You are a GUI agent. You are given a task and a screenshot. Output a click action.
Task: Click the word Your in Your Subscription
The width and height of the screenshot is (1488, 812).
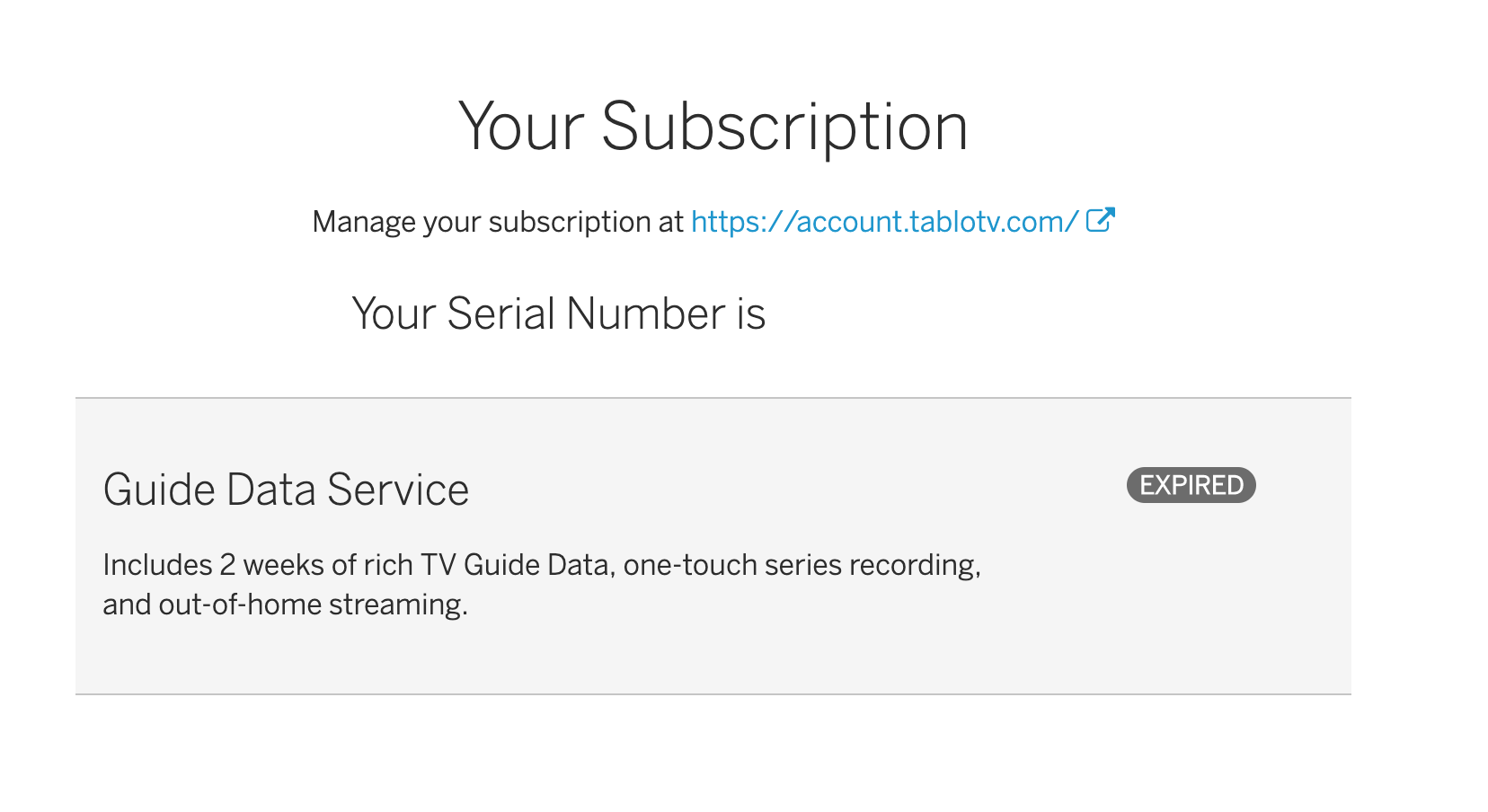pos(522,128)
